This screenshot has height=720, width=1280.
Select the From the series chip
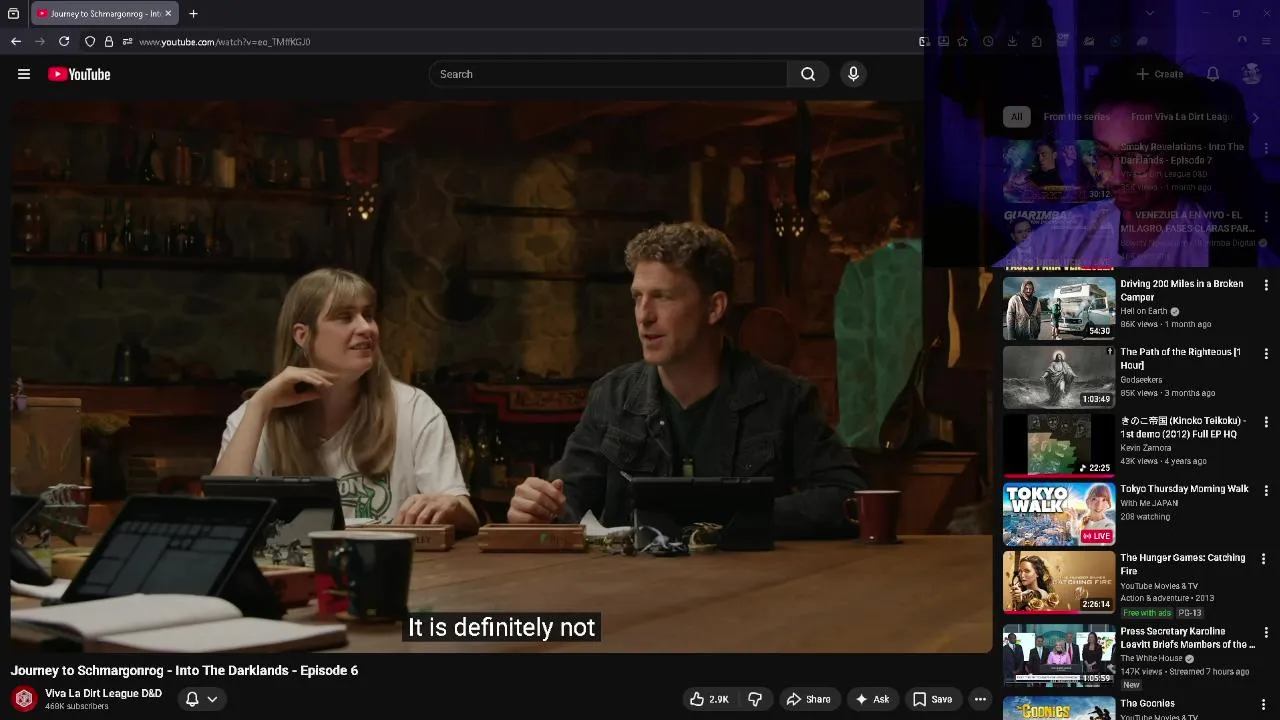(1076, 117)
